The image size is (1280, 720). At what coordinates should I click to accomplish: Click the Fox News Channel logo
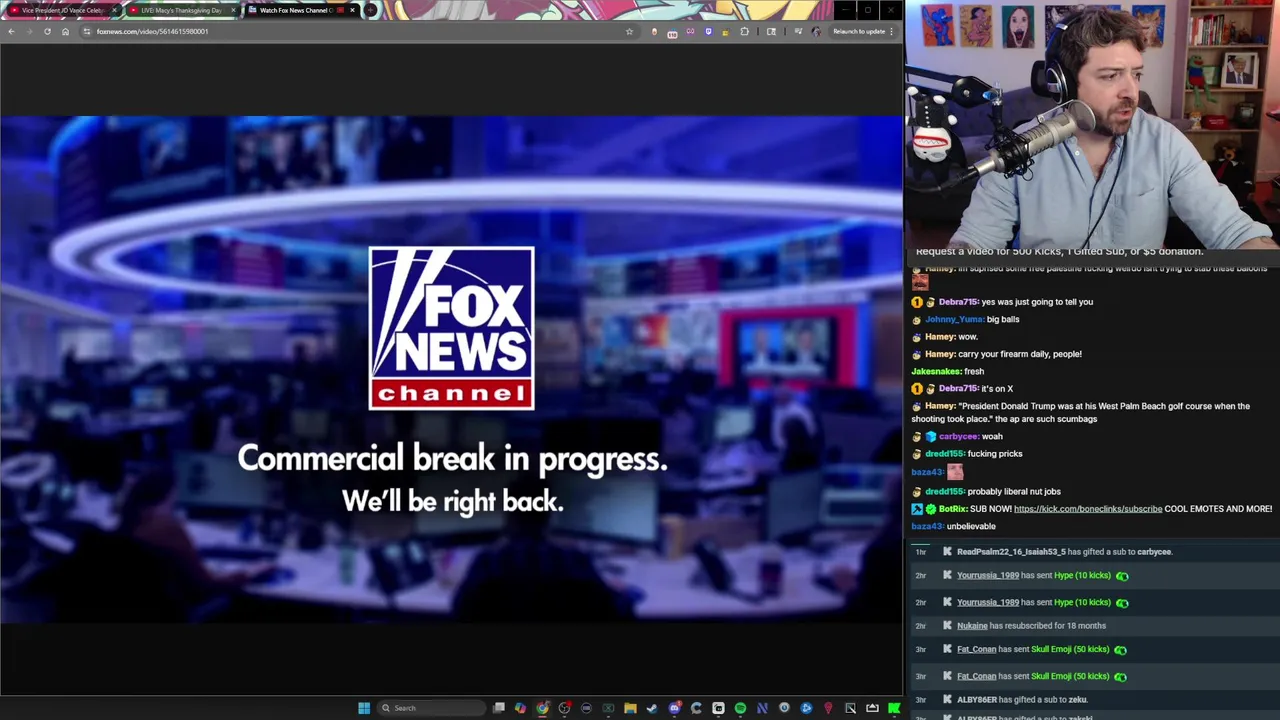click(452, 328)
